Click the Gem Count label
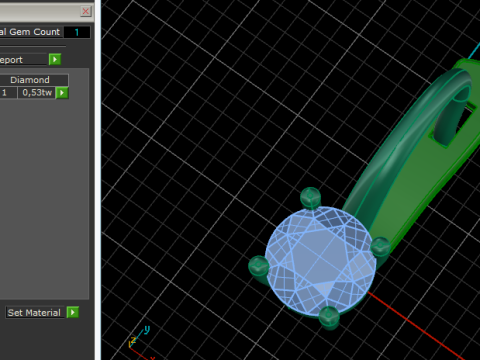480x360 pixels. (31, 32)
